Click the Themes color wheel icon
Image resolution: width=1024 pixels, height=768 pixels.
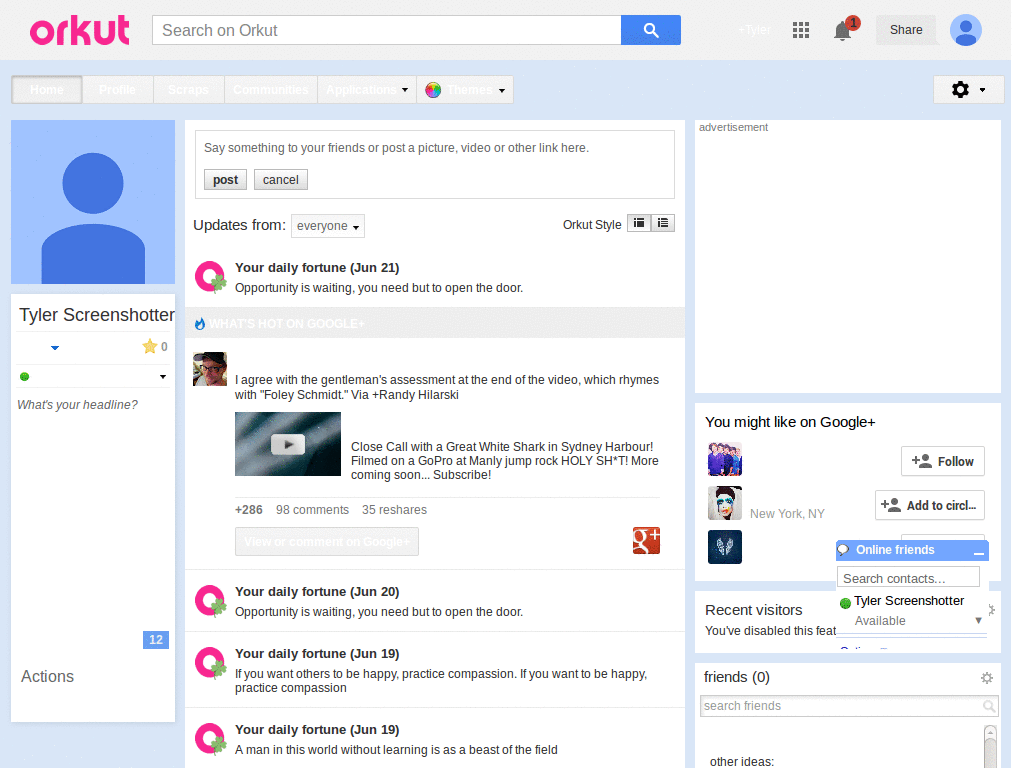[433, 90]
